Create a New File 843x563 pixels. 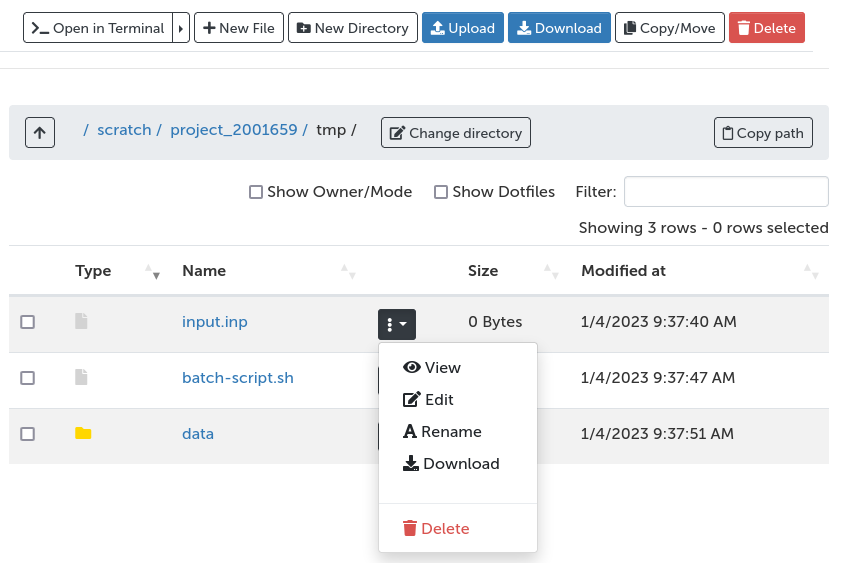pyautogui.click(x=239, y=28)
